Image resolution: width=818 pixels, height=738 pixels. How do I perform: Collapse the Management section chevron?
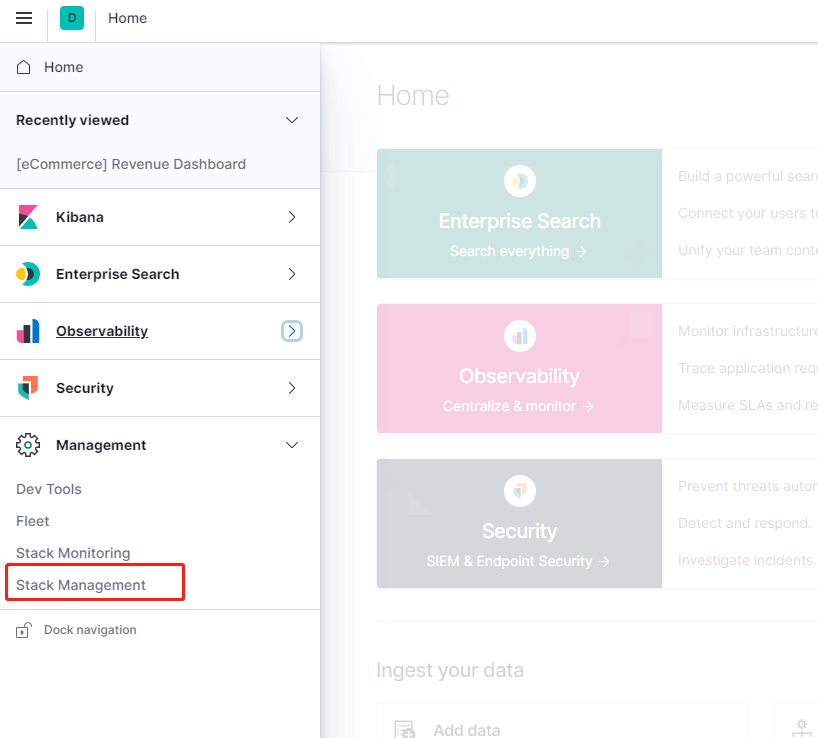tap(292, 445)
